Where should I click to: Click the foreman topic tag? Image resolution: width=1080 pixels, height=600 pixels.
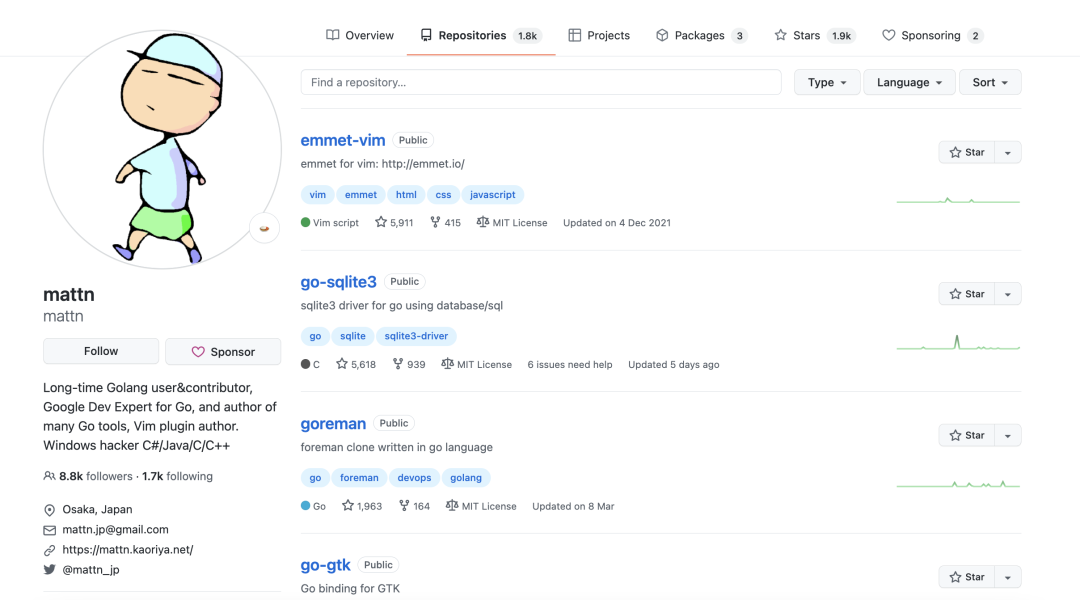tap(359, 478)
